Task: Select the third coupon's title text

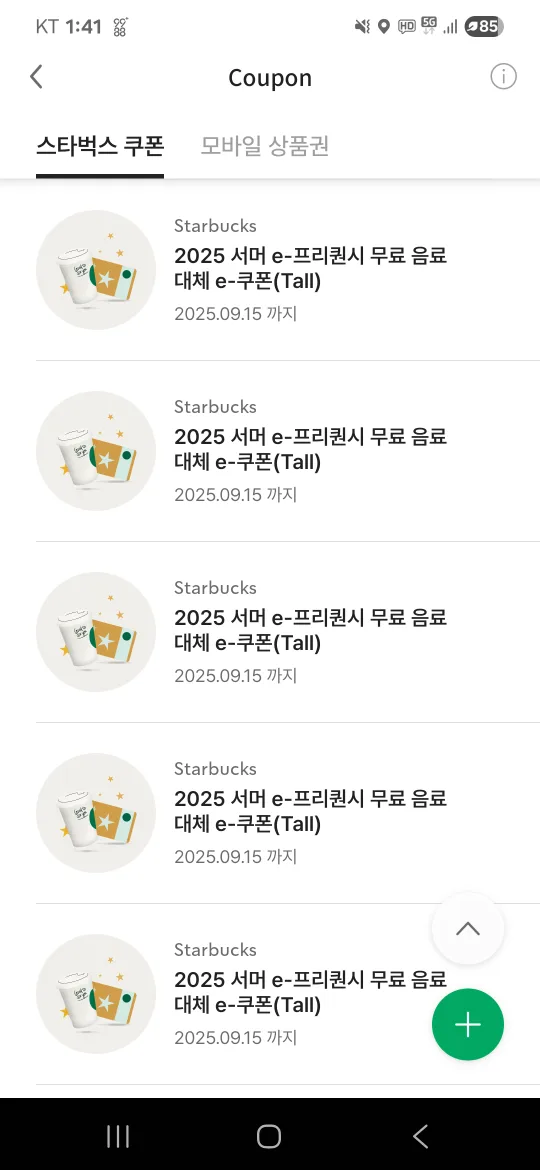Action: [x=310, y=631]
